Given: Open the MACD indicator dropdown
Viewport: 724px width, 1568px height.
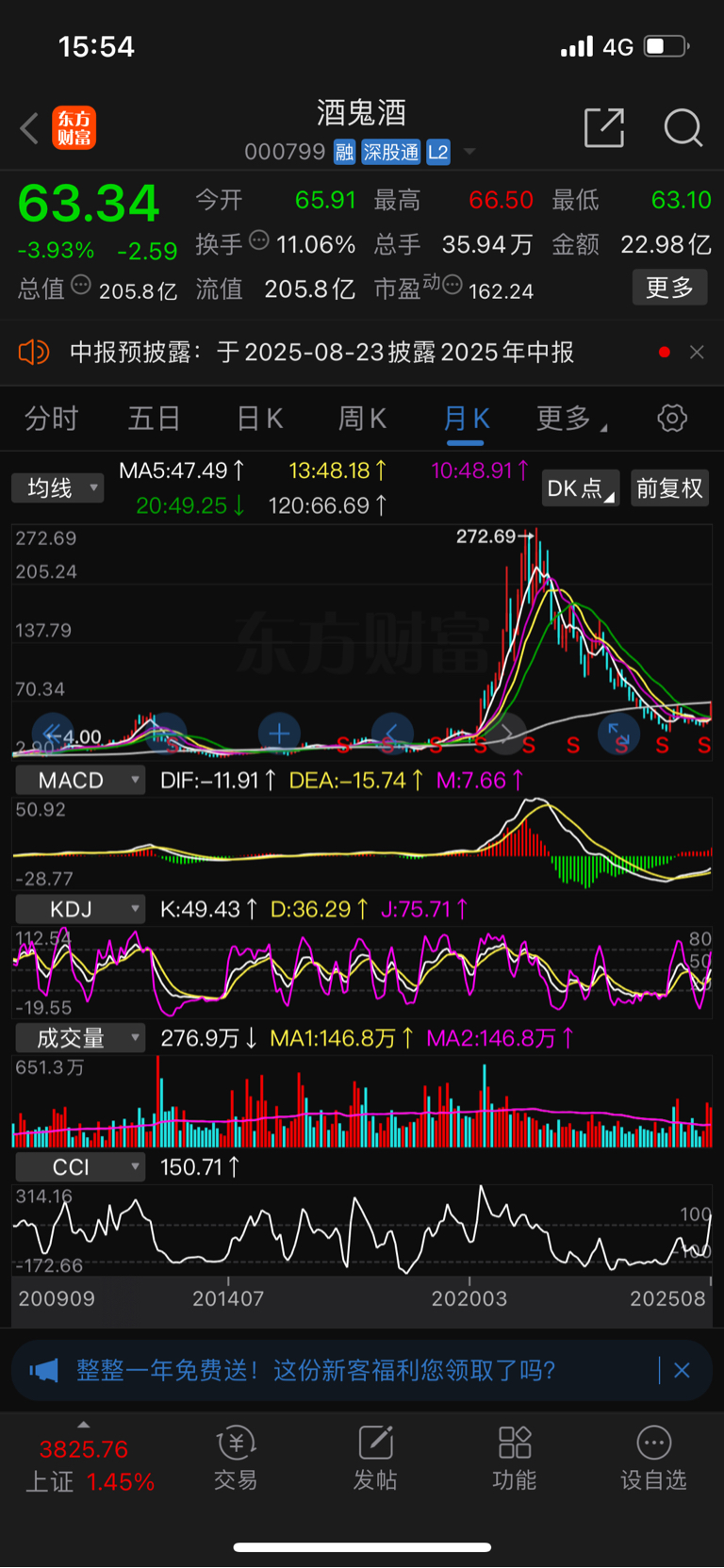Looking at the screenshot, I should pos(80,781).
